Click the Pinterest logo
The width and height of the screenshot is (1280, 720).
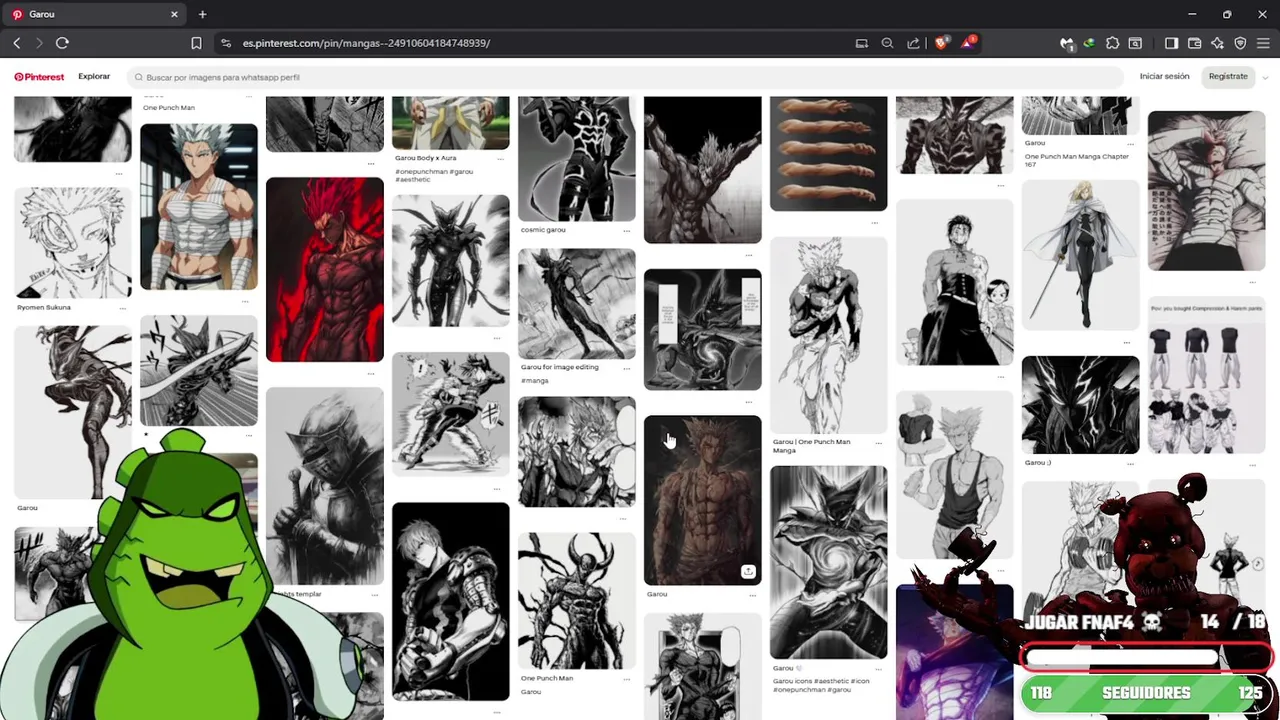(39, 77)
